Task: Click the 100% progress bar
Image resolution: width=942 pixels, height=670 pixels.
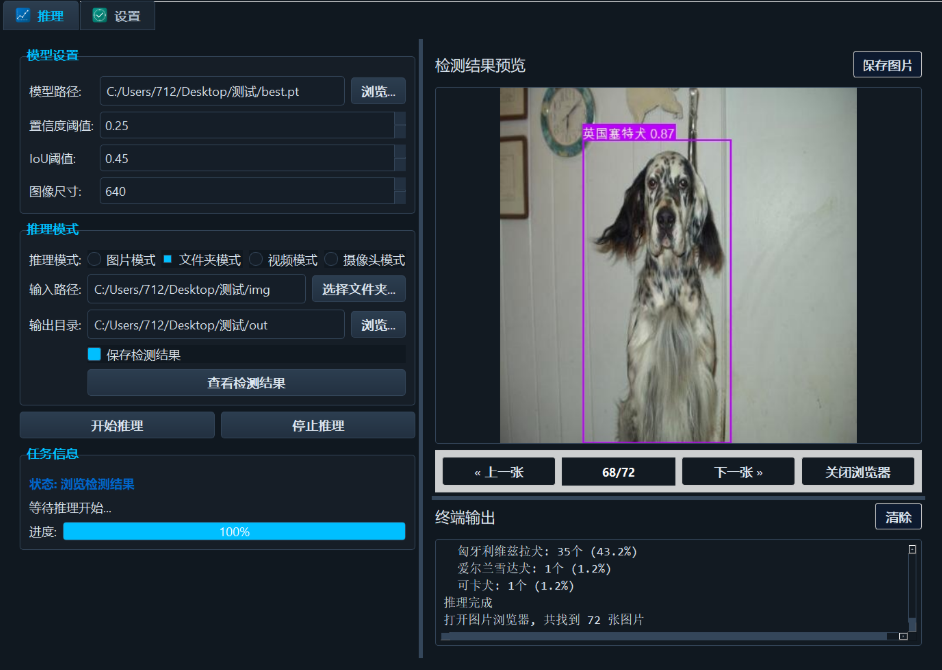Action: (234, 531)
